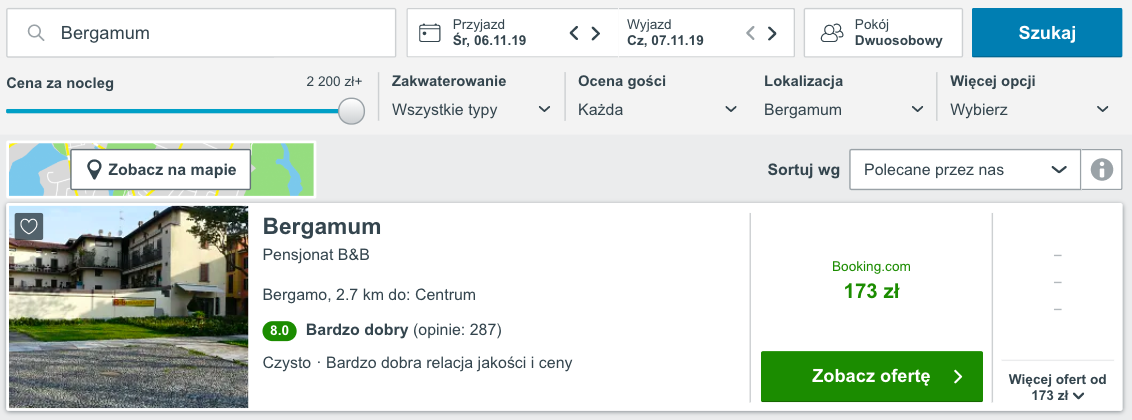Open the Sortuj wg dropdown

coord(964,170)
